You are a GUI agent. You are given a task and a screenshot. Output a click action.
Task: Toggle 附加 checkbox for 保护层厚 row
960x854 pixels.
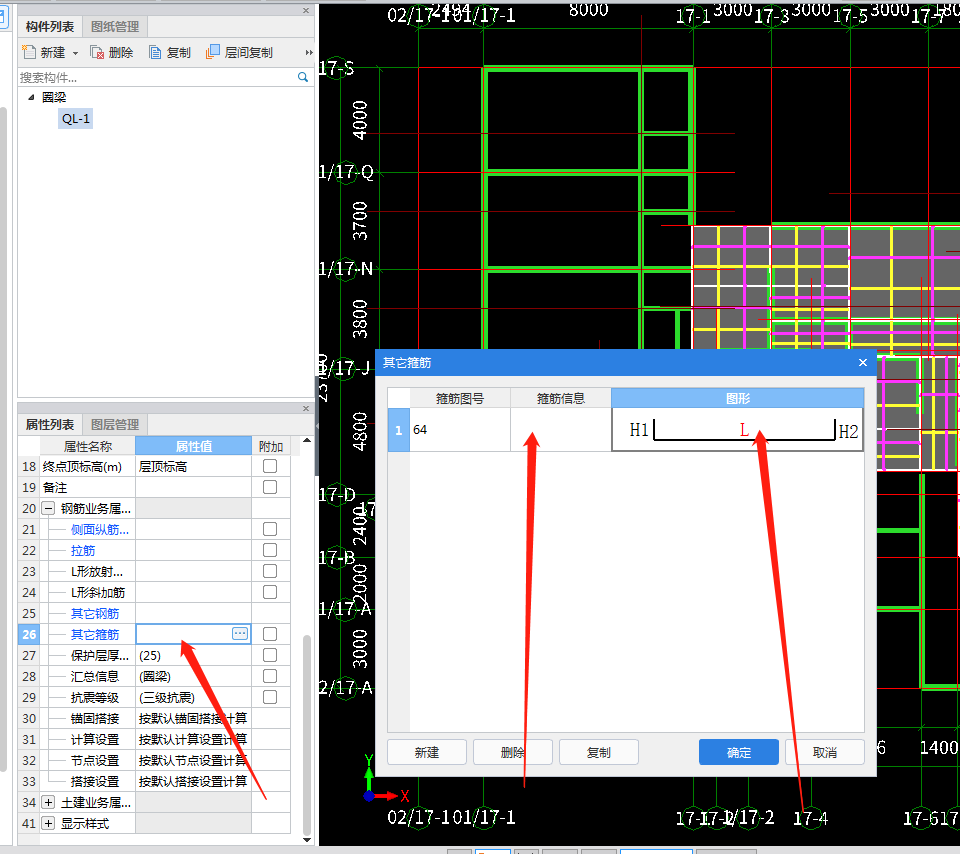tap(270, 655)
